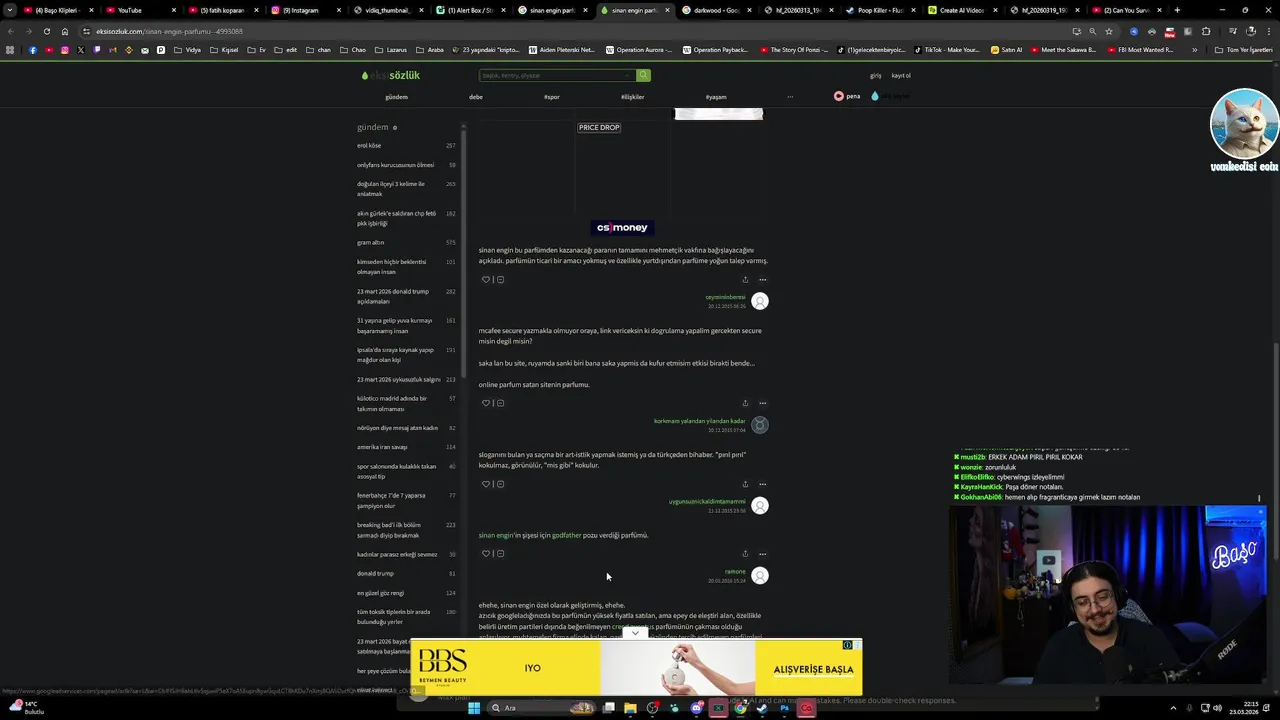1280x720 pixels.
Task: Click author name ramone
Action: (x=735, y=572)
